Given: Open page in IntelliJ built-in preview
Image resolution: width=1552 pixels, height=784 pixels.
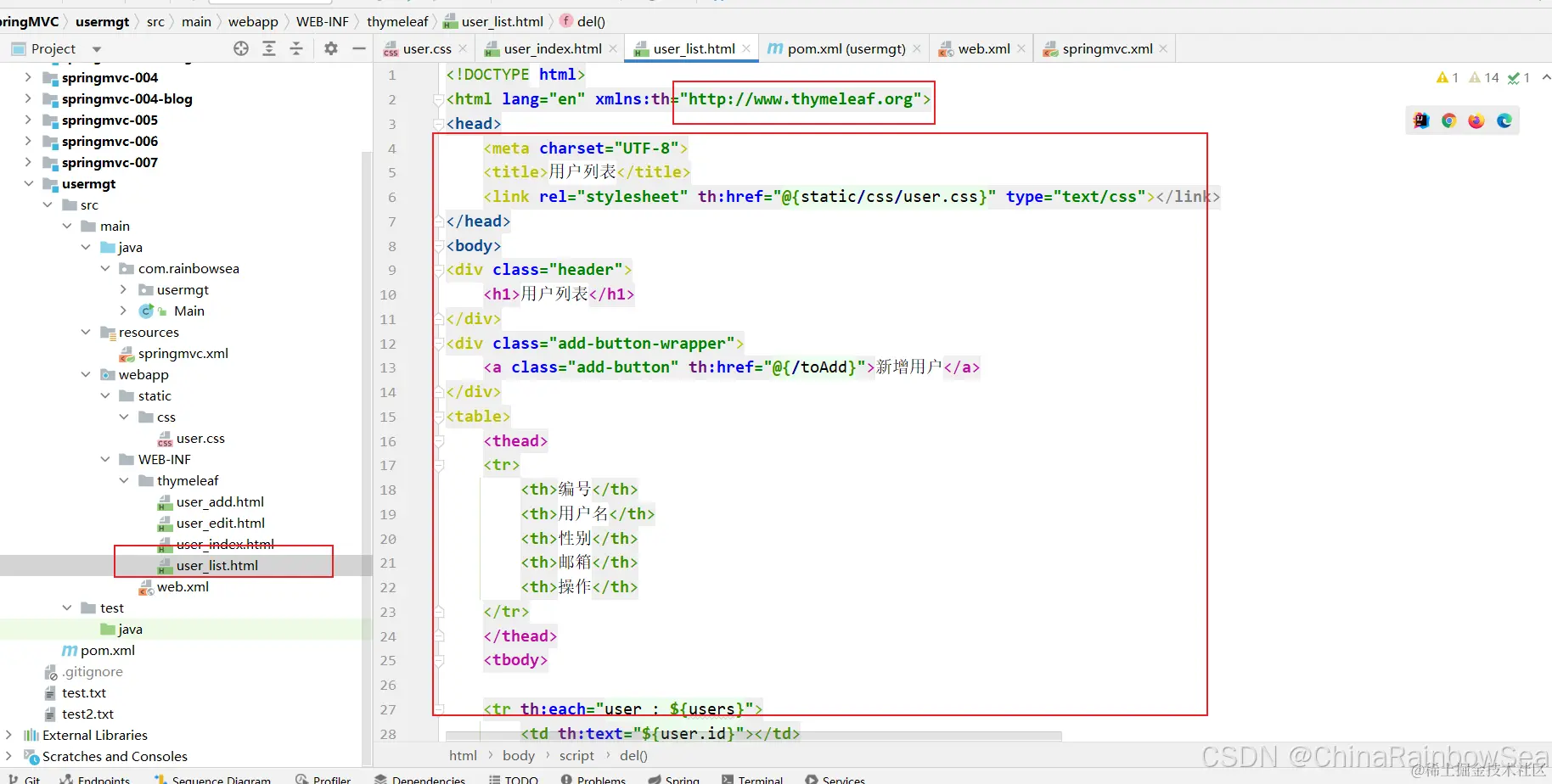Looking at the screenshot, I should [1421, 120].
